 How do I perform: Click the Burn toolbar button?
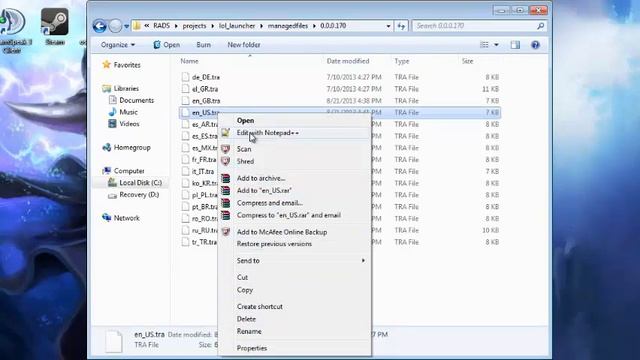coord(203,45)
